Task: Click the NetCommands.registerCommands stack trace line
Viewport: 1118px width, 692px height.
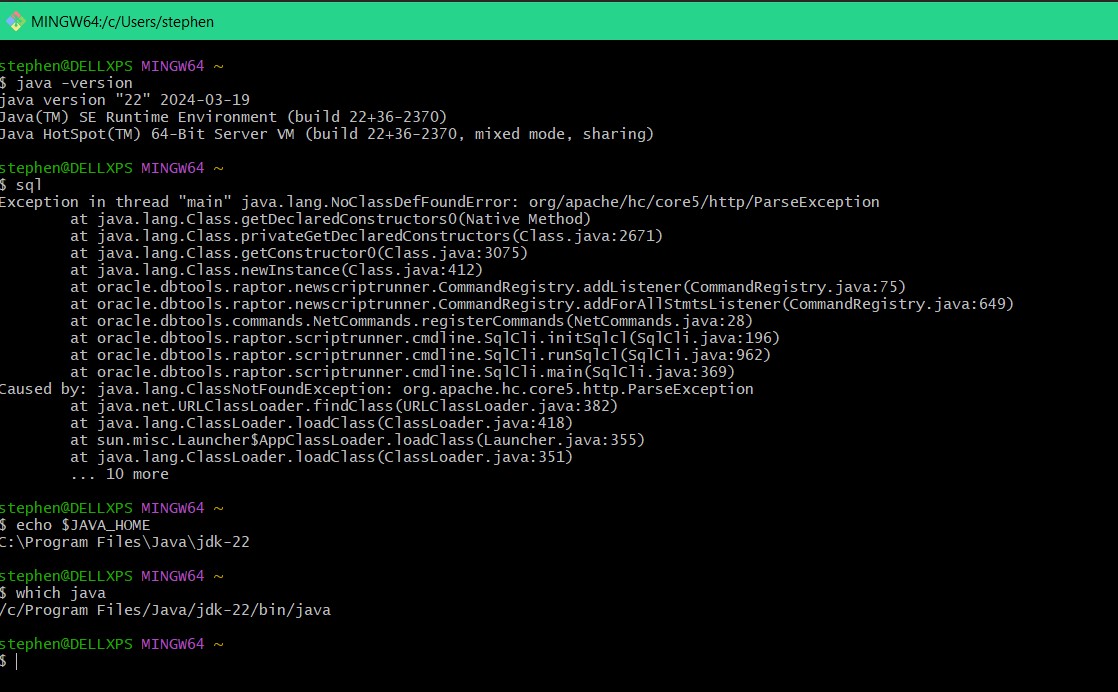Action: tap(411, 321)
